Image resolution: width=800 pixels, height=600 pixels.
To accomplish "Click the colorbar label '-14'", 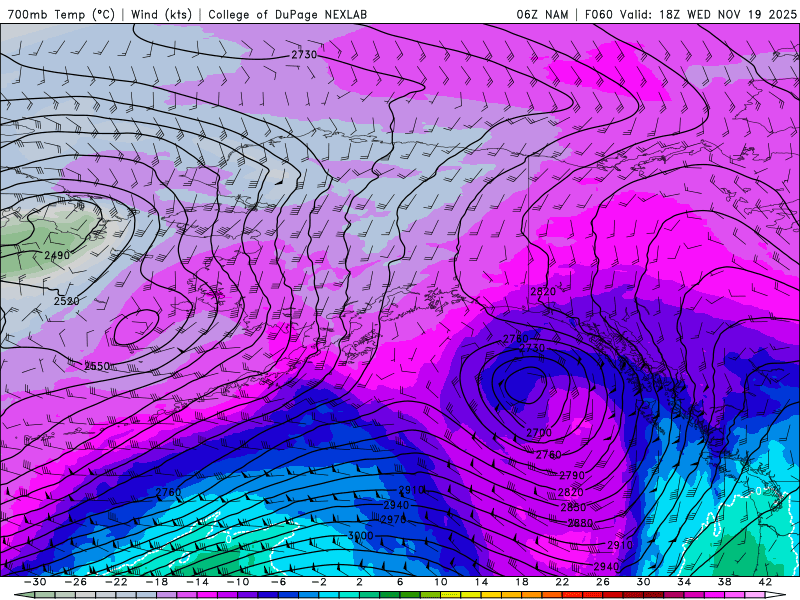I will click(197, 582).
